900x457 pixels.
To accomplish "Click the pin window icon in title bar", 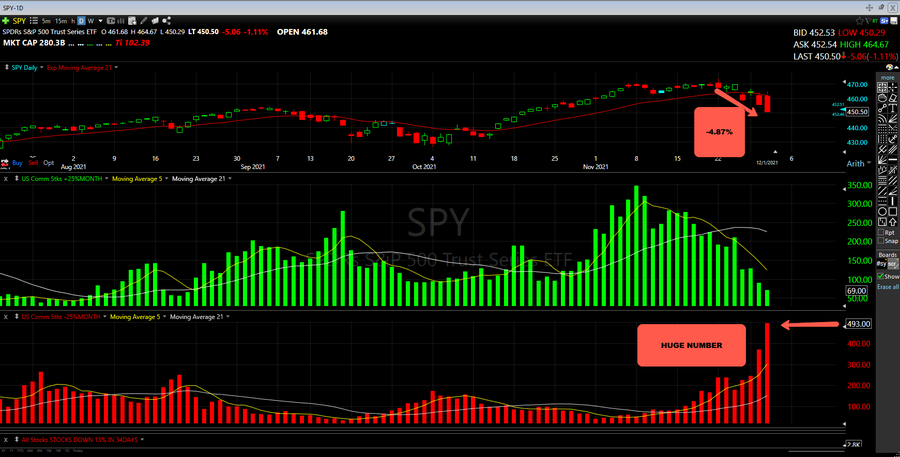I will (882, 7).
